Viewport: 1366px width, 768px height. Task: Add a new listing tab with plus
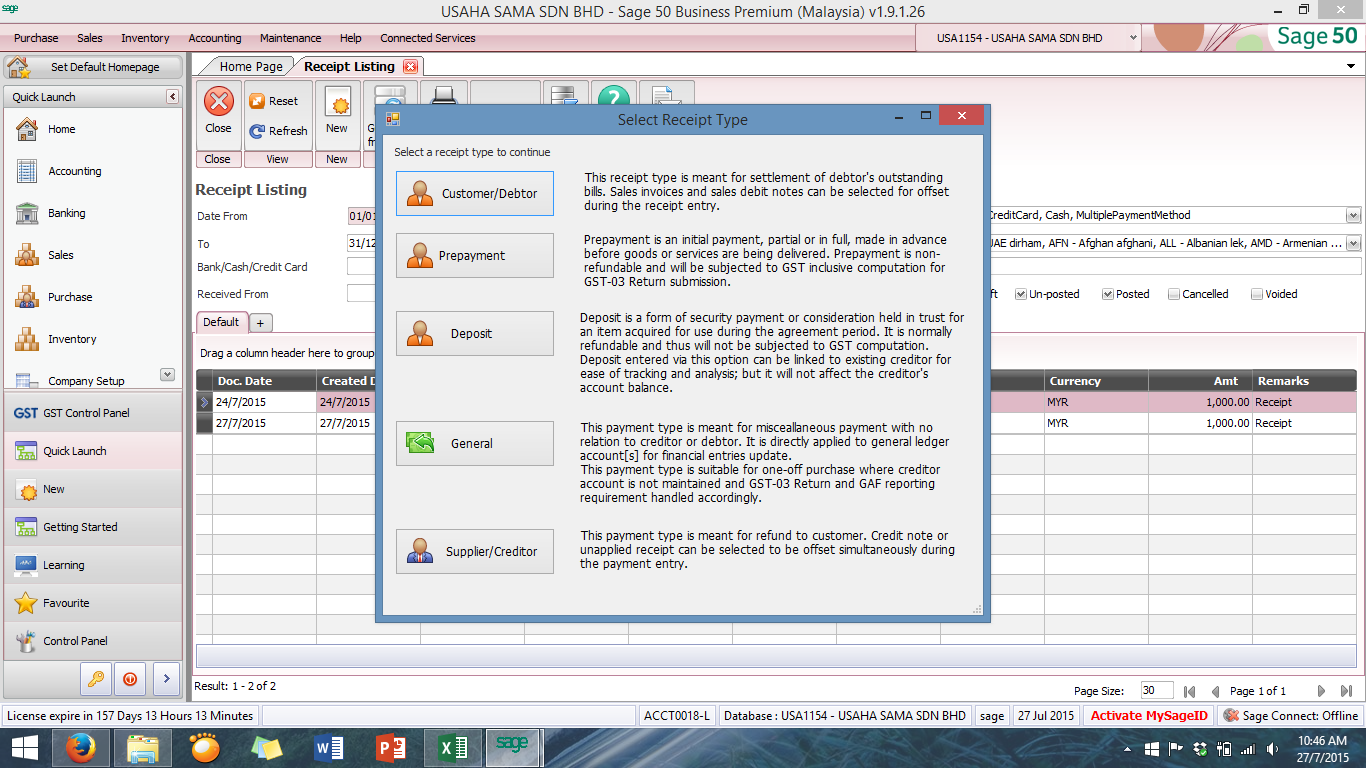[260, 323]
